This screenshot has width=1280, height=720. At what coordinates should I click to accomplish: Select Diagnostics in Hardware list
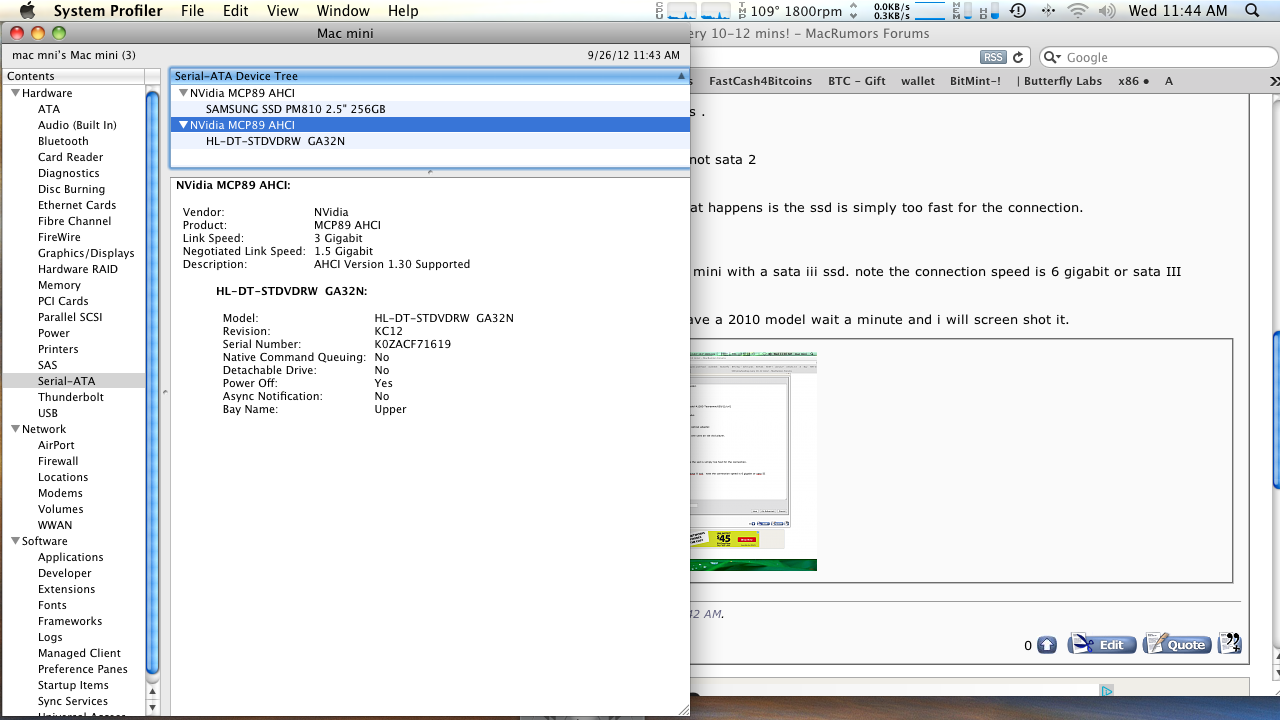point(68,173)
